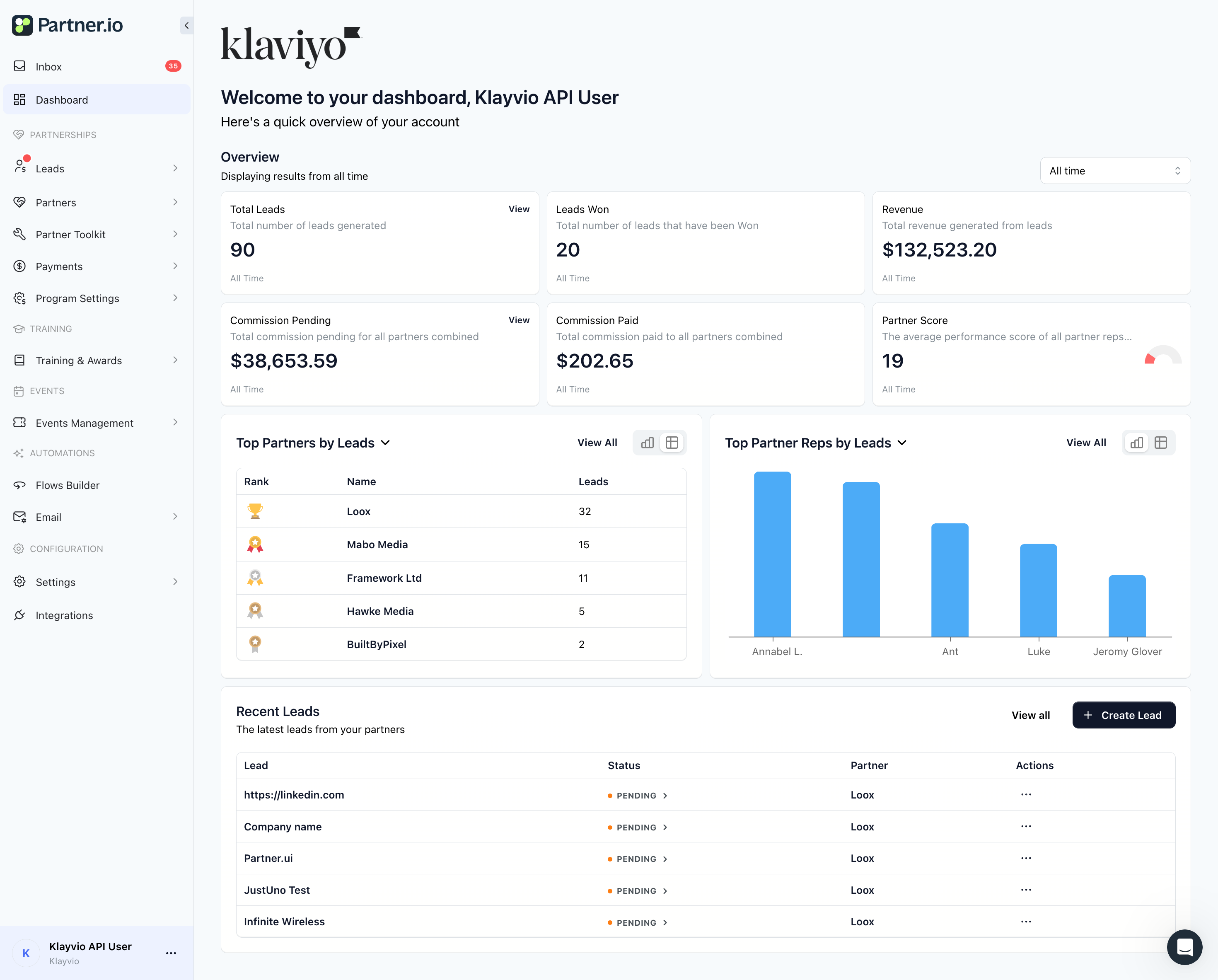Open Flows Builder in the sidebar
This screenshot has width=1218, height=980.
(67, 485)
